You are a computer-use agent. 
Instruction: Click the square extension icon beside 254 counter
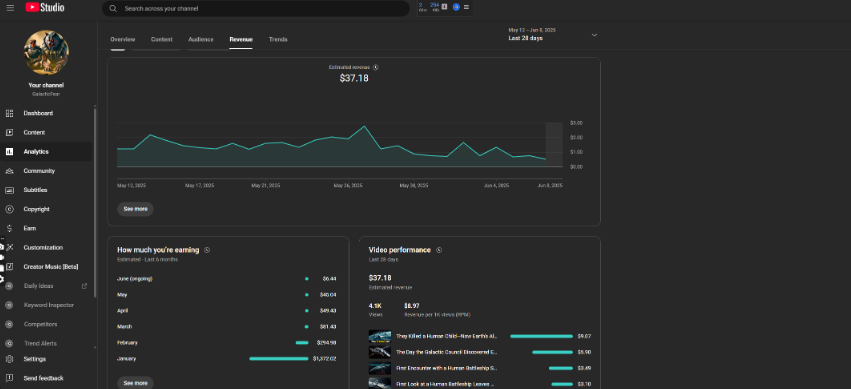point(444,7)
